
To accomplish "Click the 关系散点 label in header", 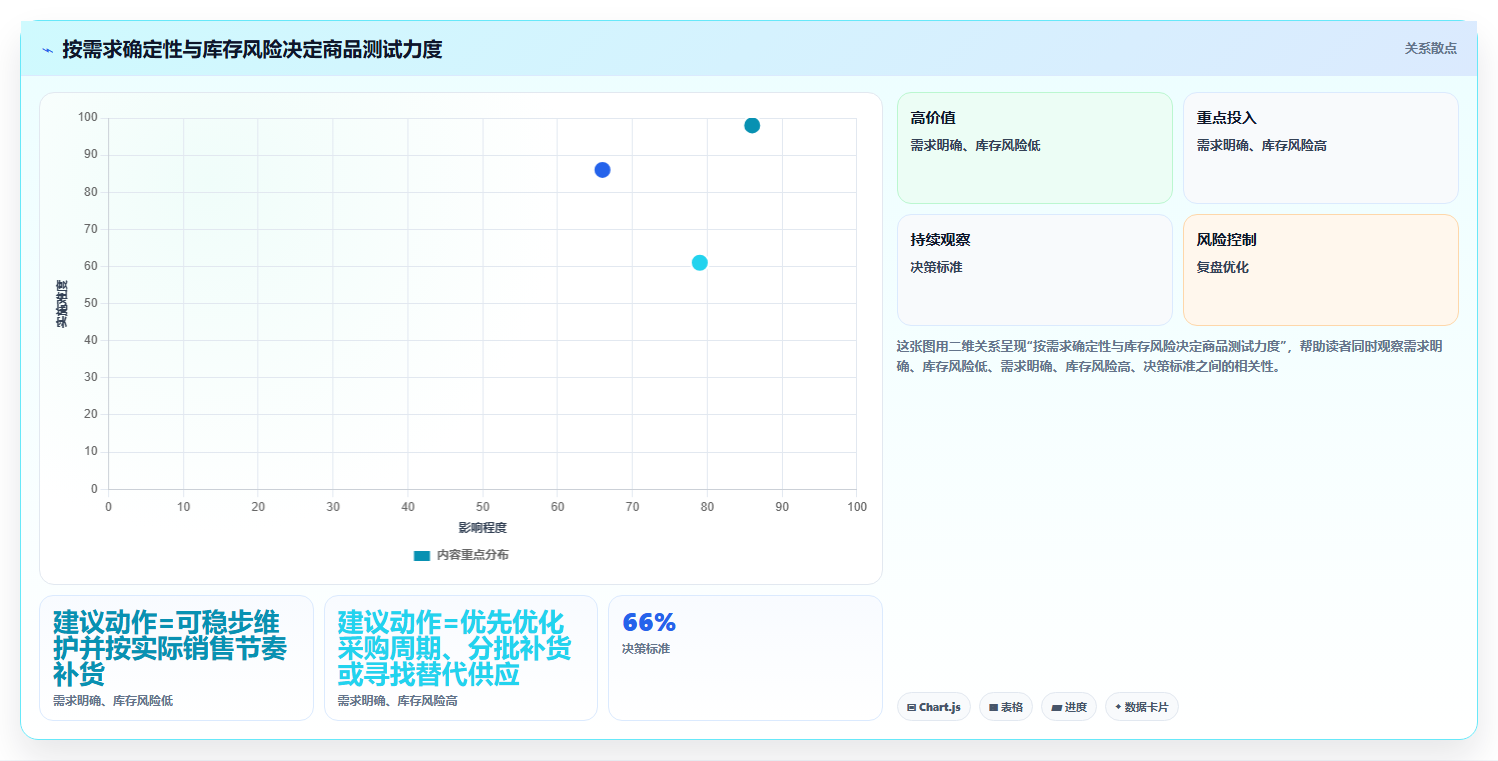I will pyautogui.click(x=1431, y=48).
